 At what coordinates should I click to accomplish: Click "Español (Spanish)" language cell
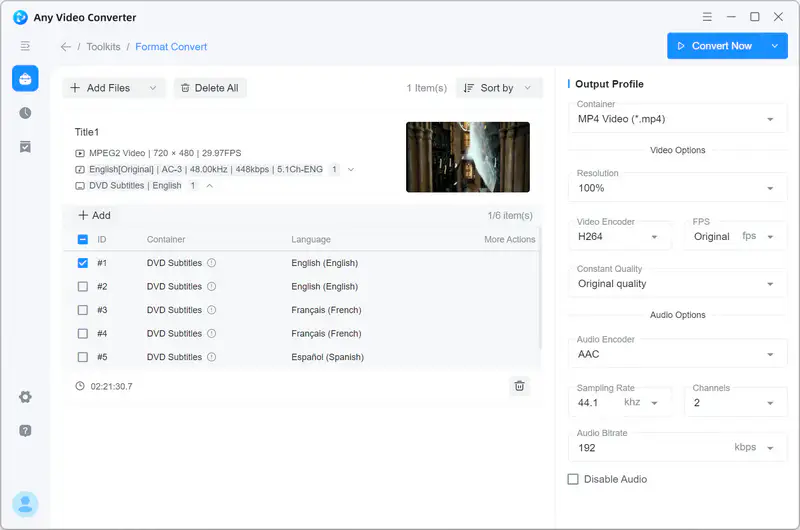pos(328,357)
